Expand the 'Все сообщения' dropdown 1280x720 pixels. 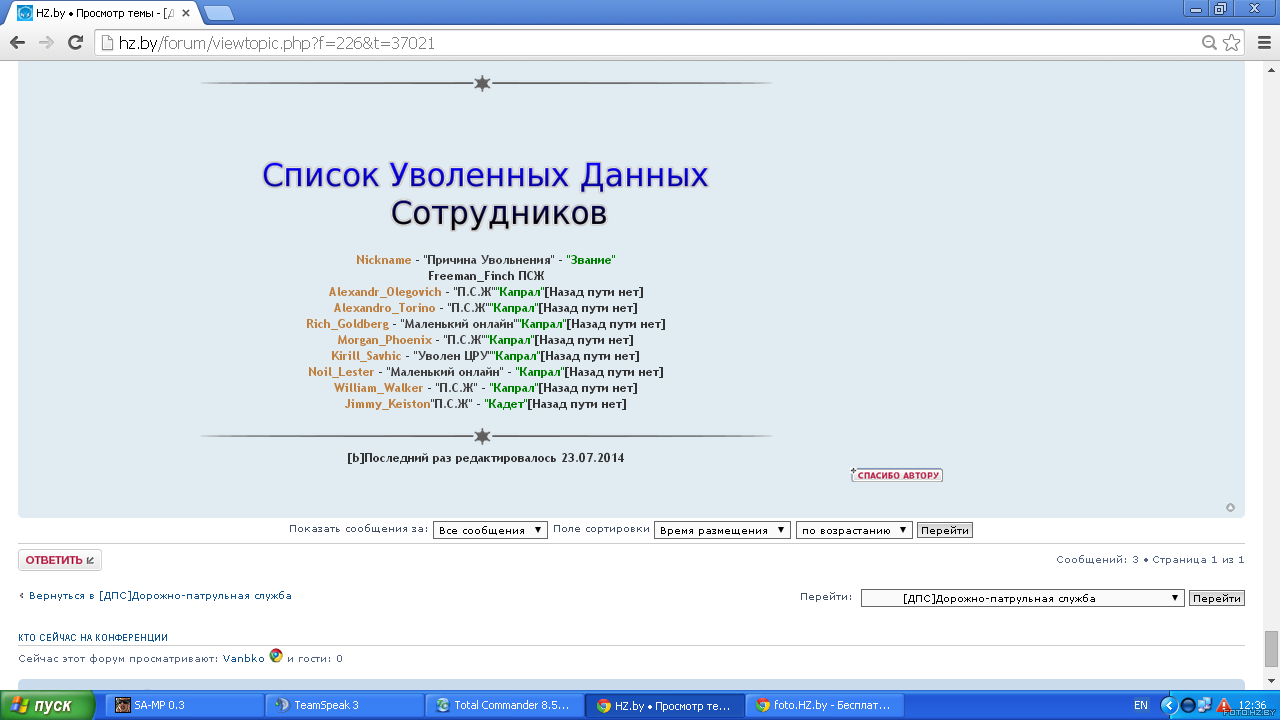(490, 530)
